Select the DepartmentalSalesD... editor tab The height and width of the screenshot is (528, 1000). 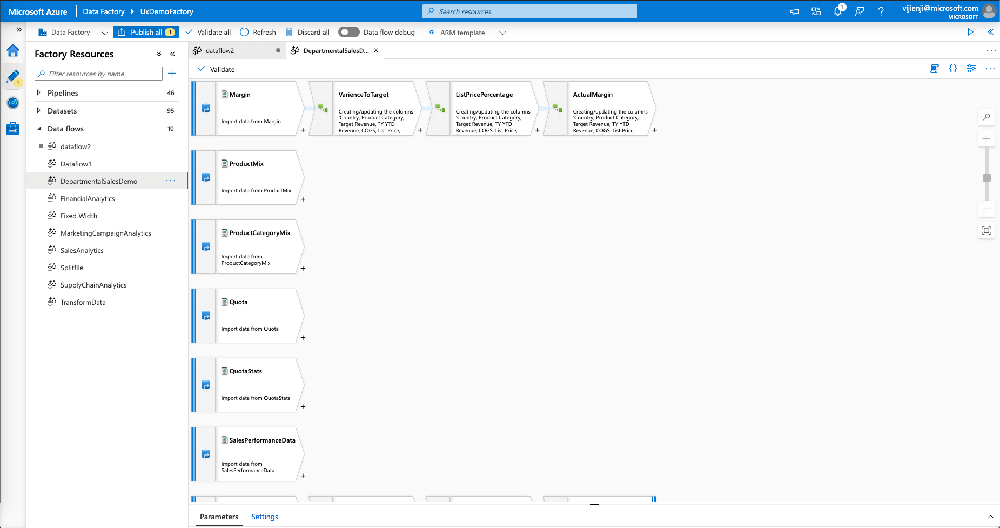pyautogui.click(x=332, y=50)
